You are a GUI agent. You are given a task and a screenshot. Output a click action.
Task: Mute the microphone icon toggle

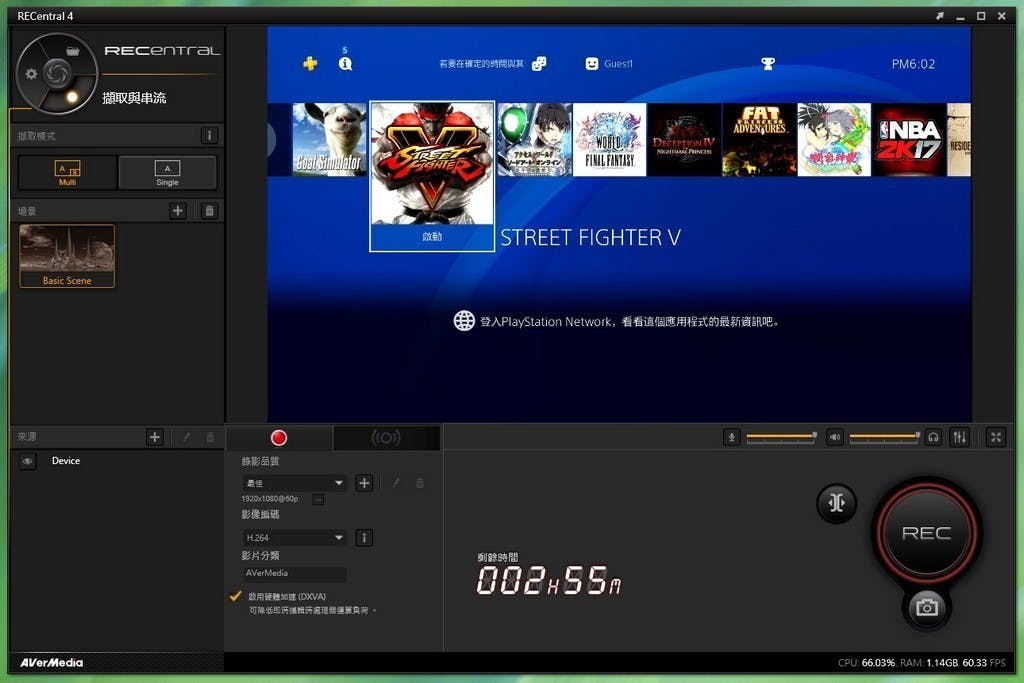(733, 437)
